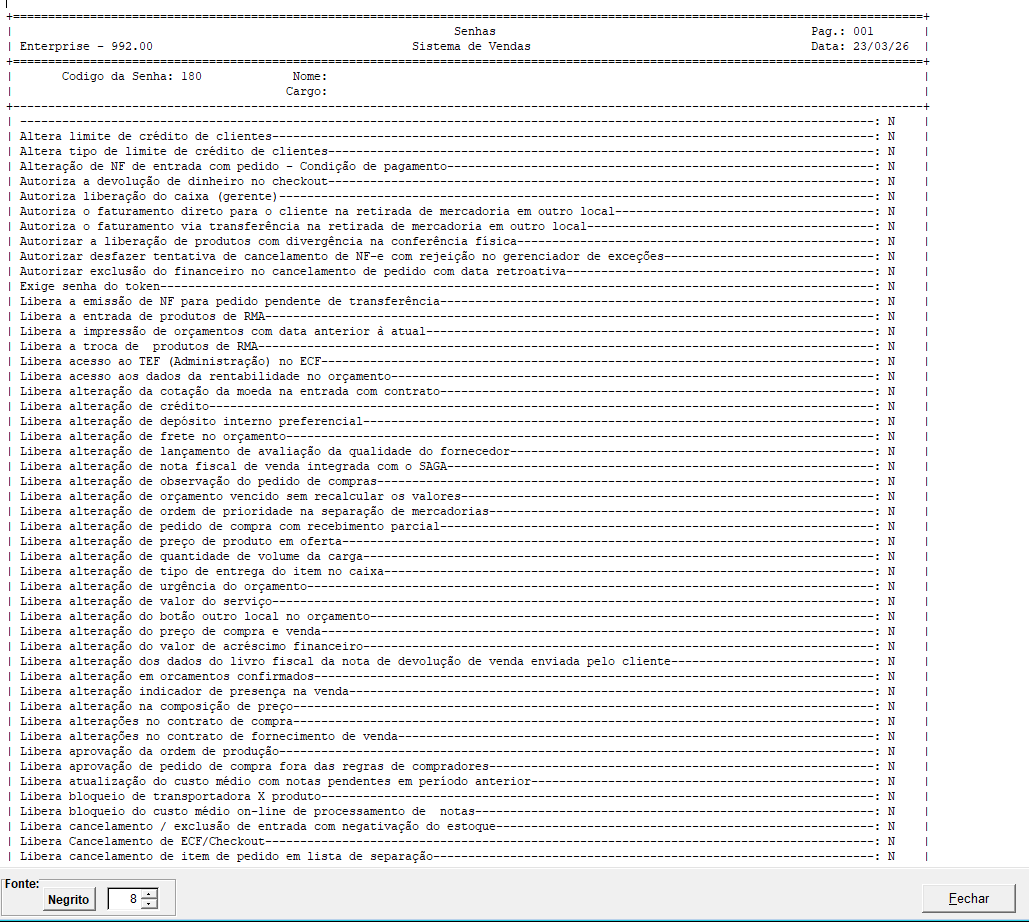This screenshot has height=924, width=1029.
Task: Click the 'Sistema de Vendas' header text
Action: [471, 47]
